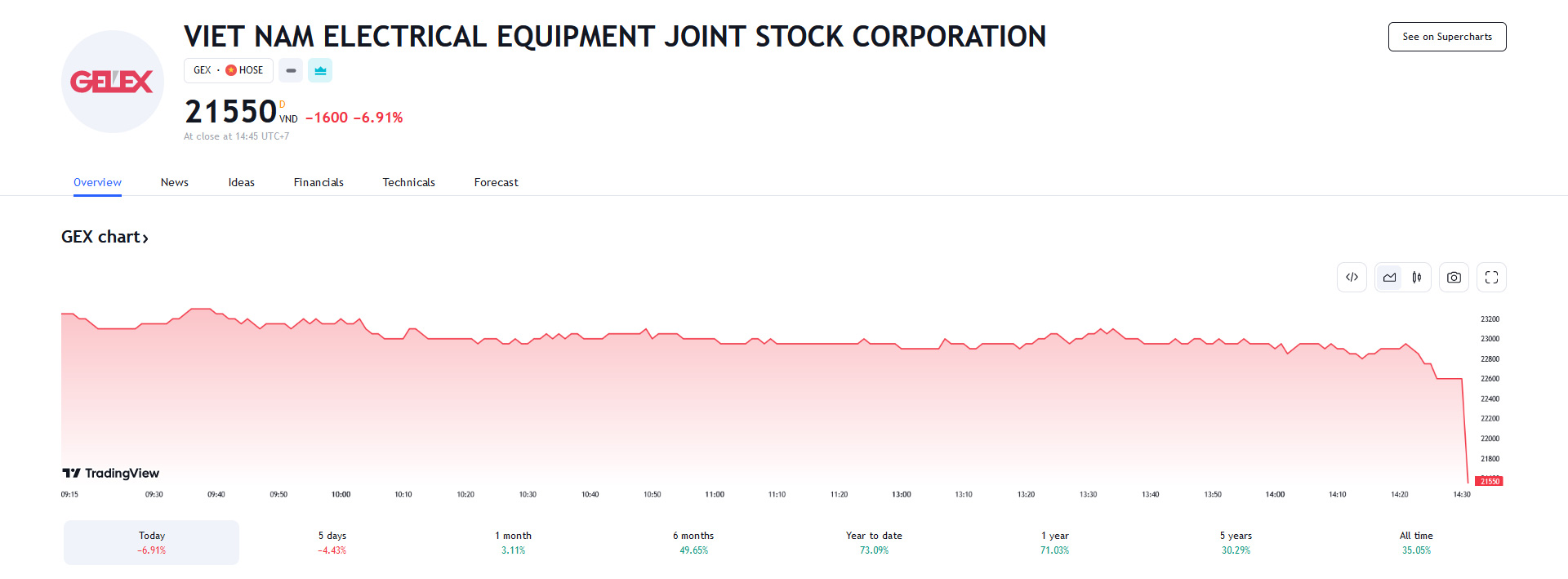Open the chart in fullscreen mode
Viewport: 1568px width, 579px height.
coord(1491,278)
